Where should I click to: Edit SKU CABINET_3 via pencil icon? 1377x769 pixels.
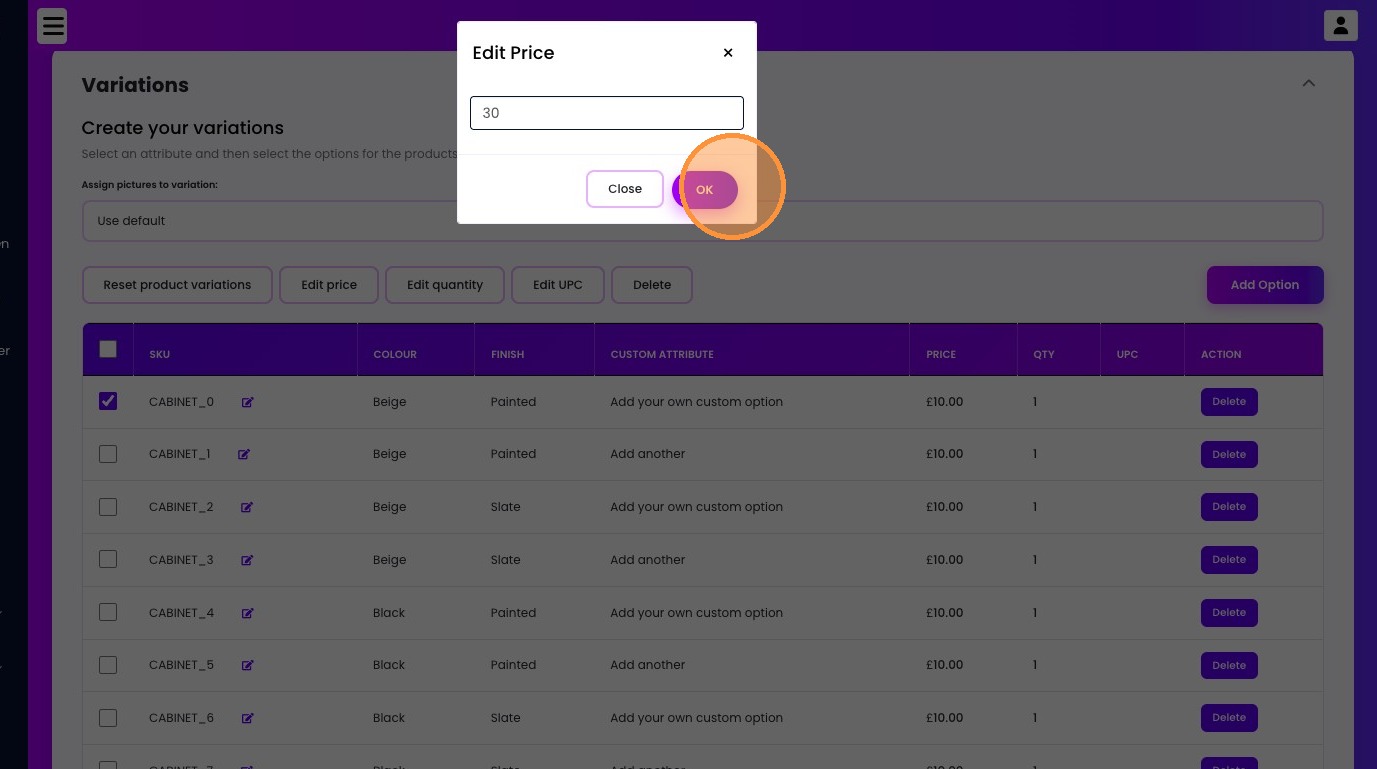tap(248, 560)
